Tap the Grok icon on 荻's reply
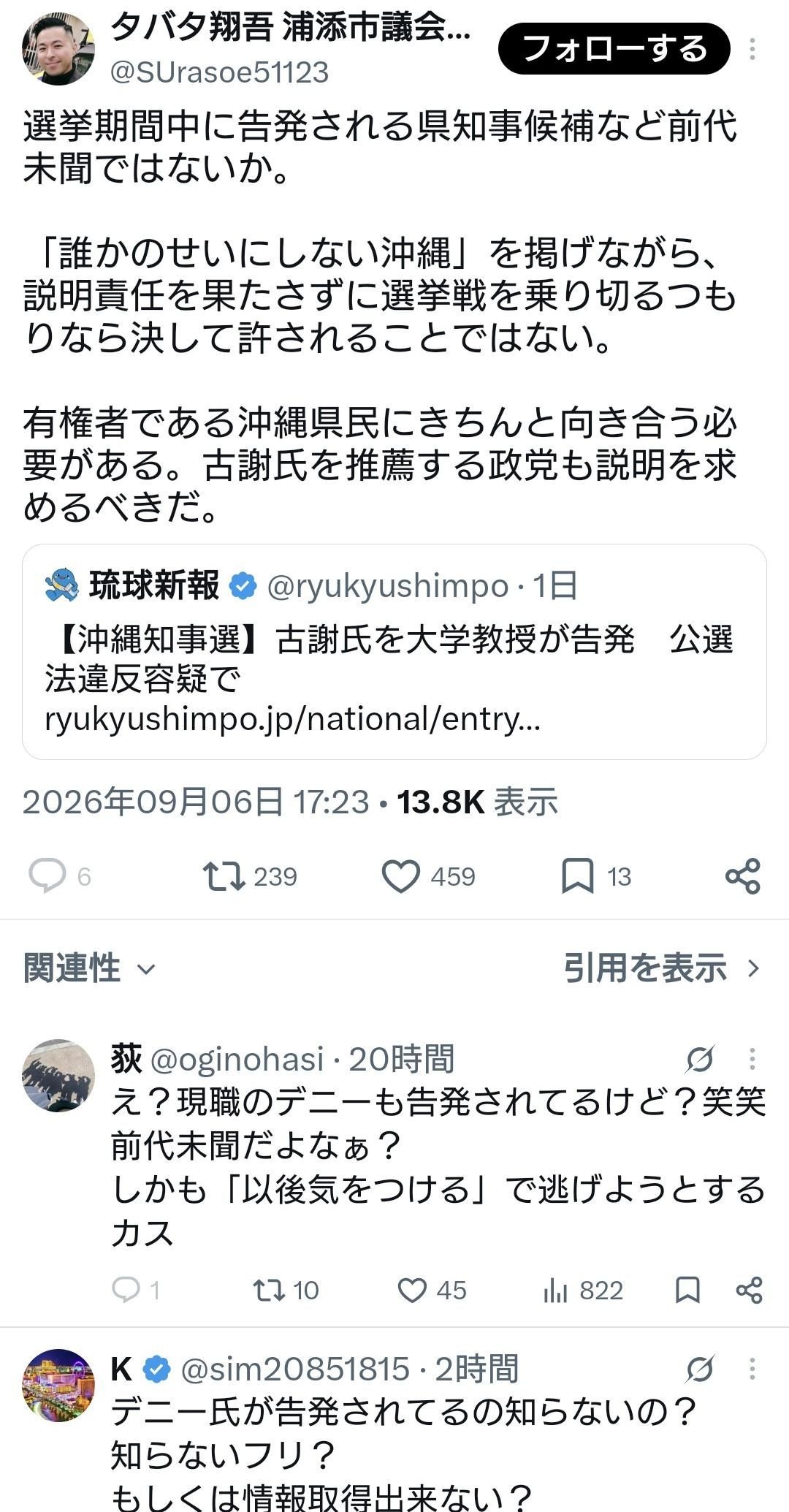The height and width of the screenshot is (1512, 789). pyautogui.click(x=700, y=1058)
